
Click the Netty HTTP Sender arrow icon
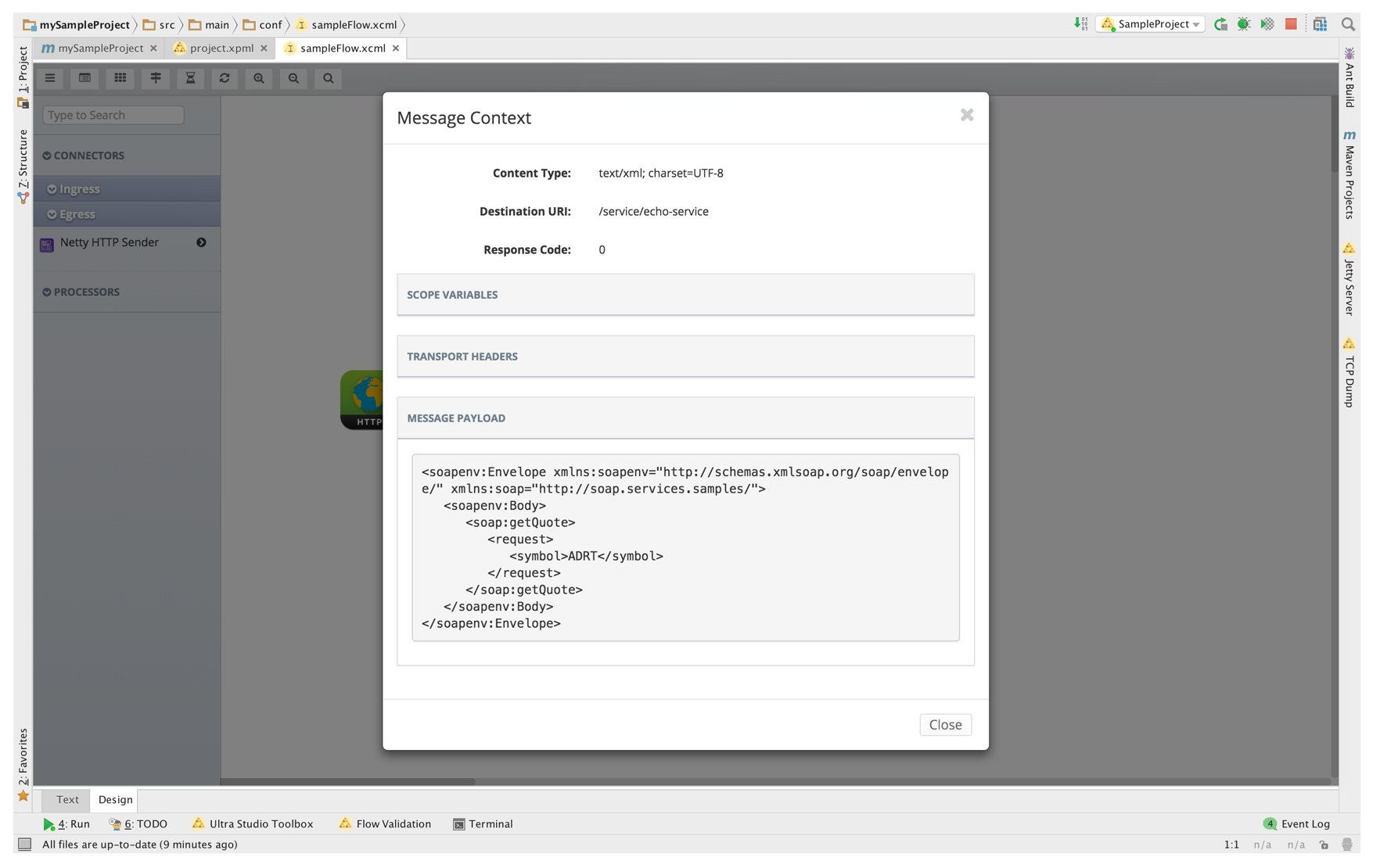point(201,242)
